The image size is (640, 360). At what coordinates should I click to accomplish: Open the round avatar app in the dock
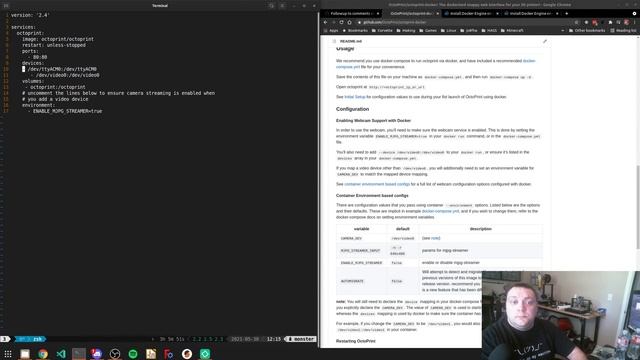pos(187,354)
